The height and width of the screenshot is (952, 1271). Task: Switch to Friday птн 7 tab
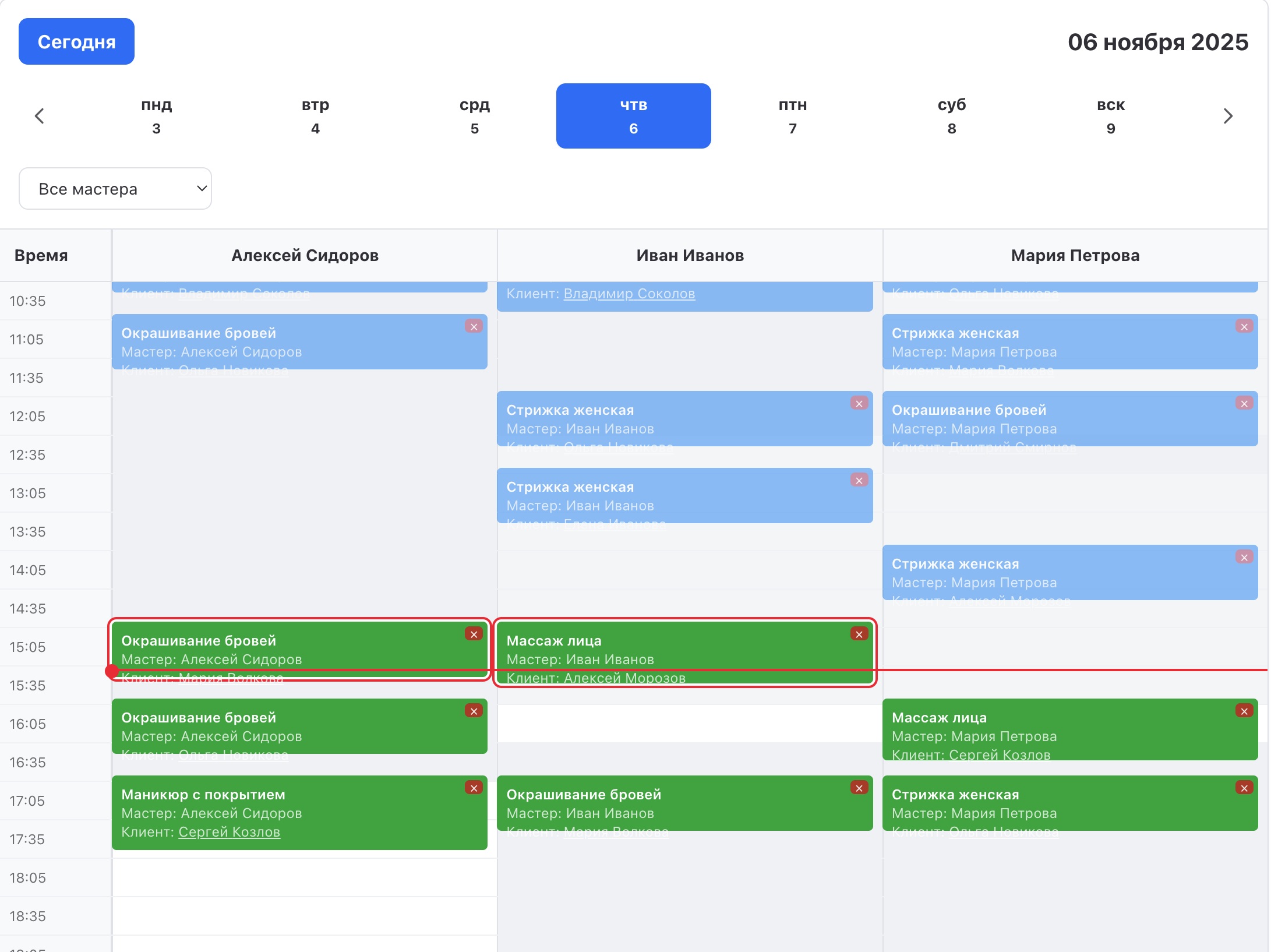[792, 116]
